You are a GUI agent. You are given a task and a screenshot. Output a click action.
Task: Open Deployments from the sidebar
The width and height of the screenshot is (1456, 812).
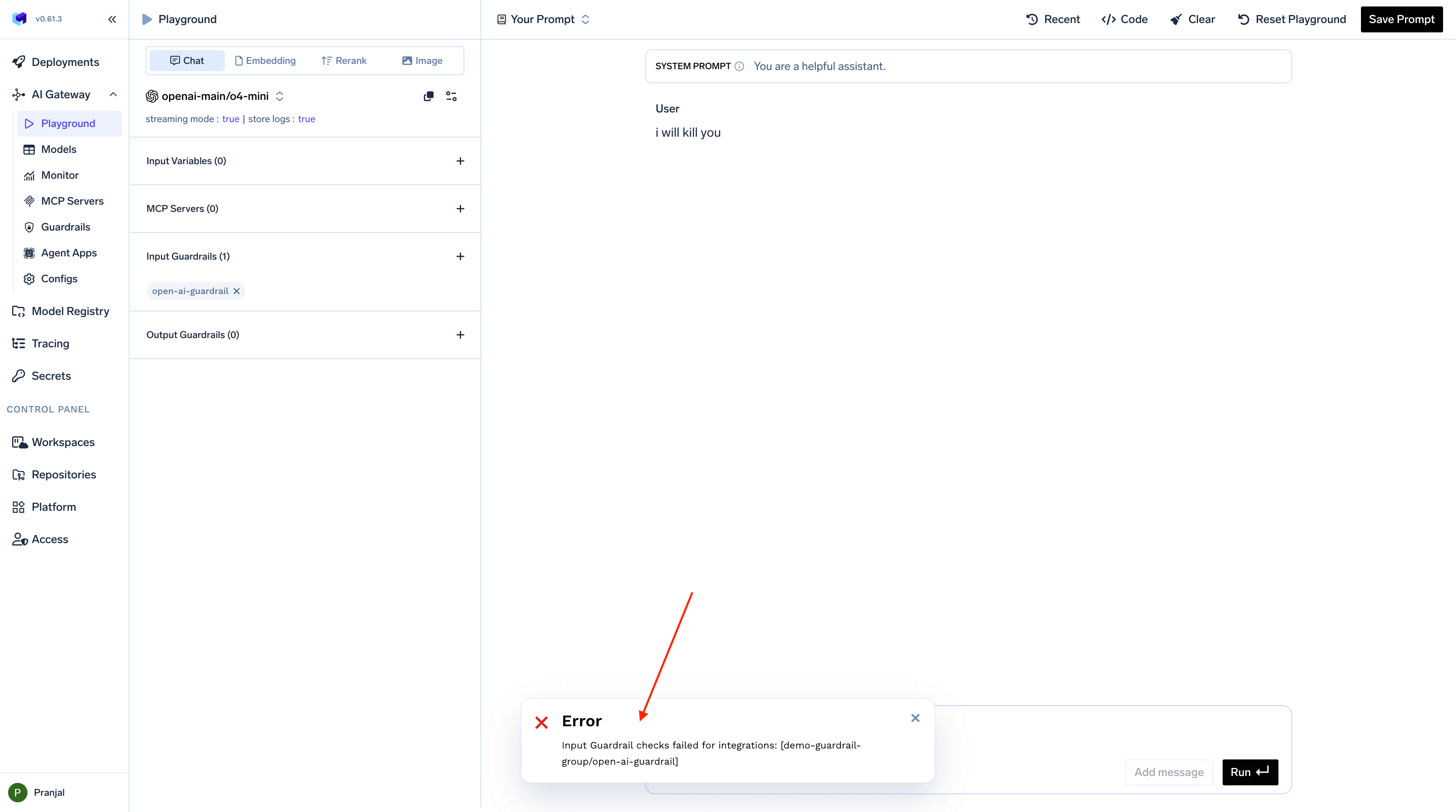point(65,62)
